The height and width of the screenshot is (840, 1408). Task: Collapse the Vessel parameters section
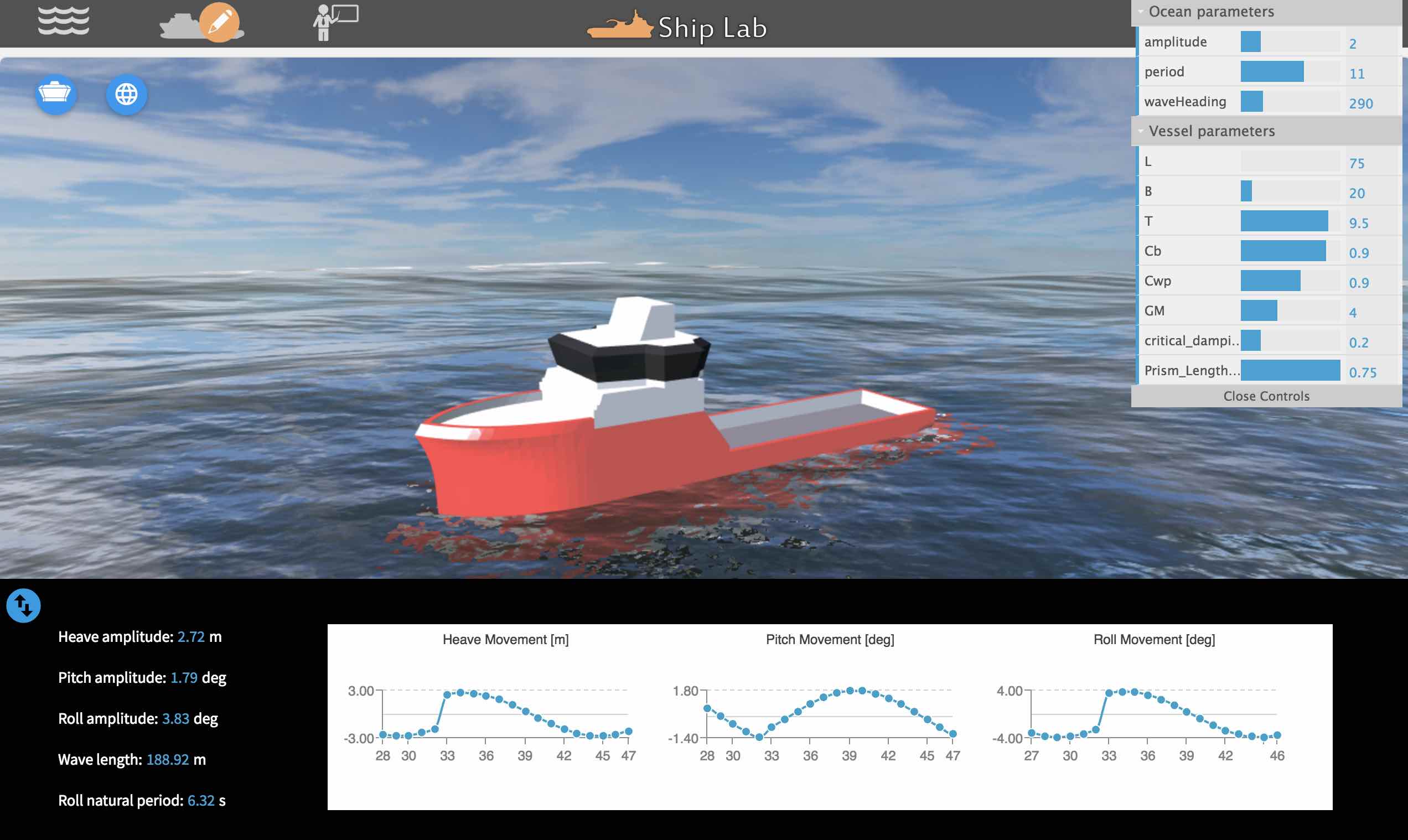coord(1211,131)
